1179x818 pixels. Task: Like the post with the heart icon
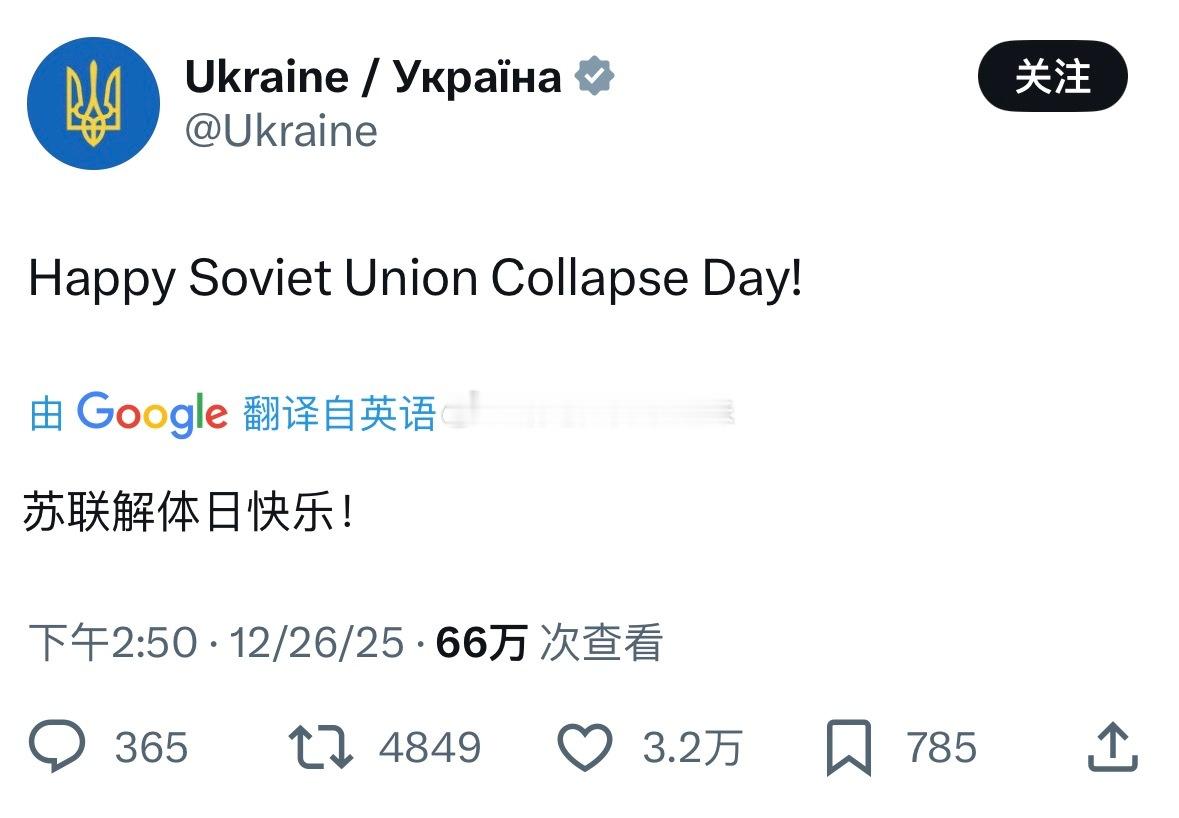click(x=584, y=748)
